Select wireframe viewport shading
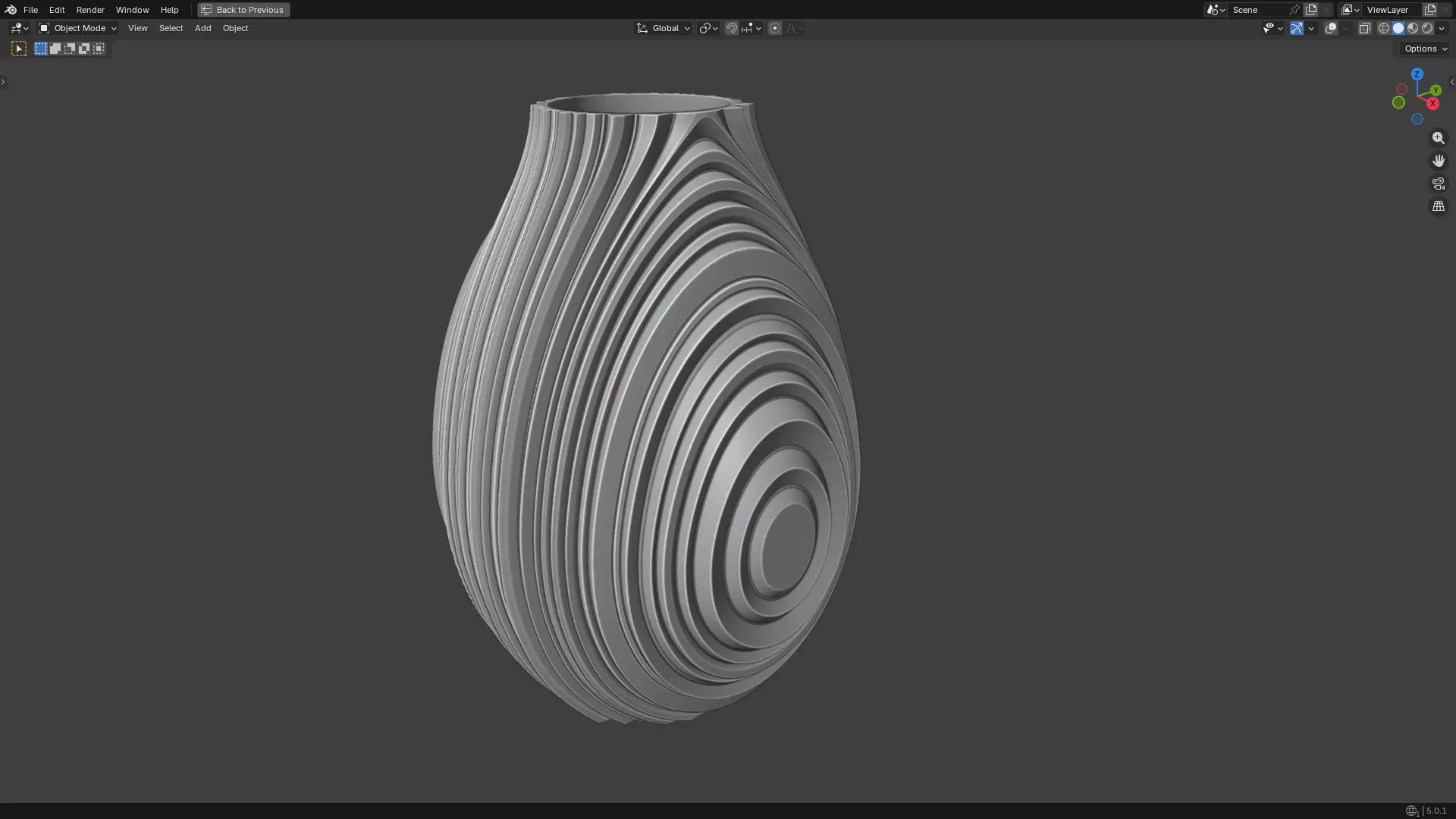This screenshot has width=1456, height=819. point(1383,28)
